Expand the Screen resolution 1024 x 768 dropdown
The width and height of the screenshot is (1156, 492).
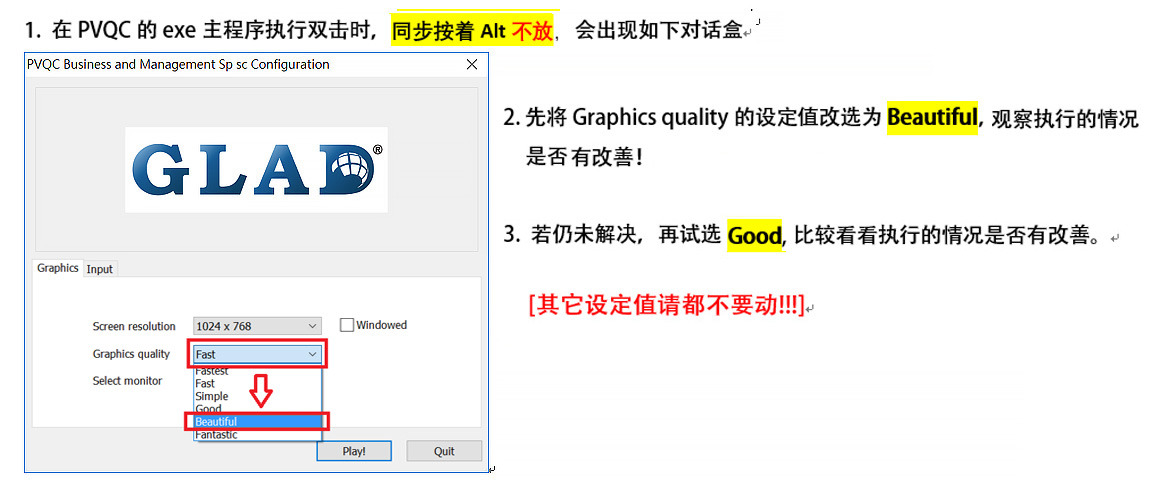[257, 326]
